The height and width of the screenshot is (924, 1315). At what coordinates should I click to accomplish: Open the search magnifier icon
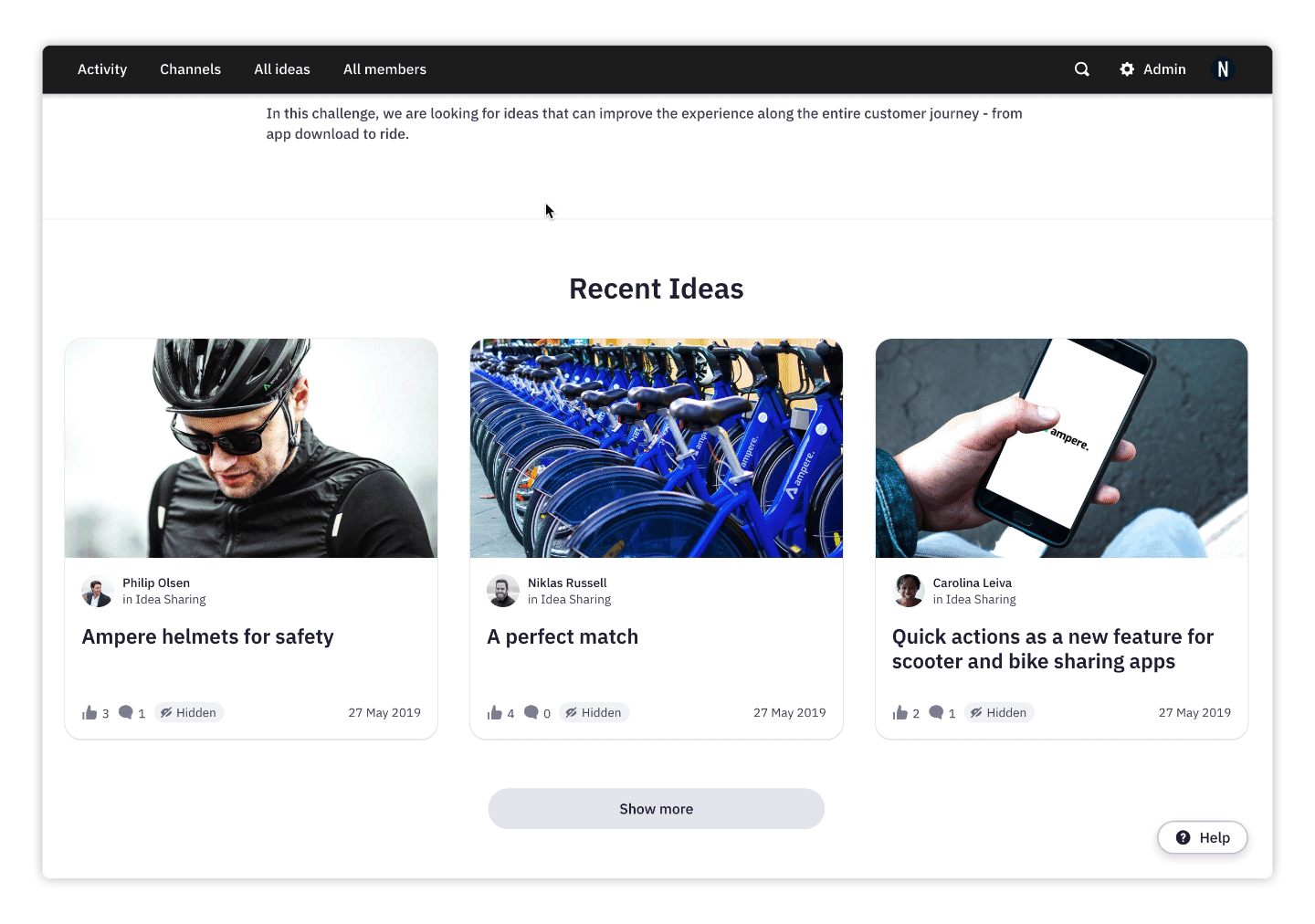click(1082, 69)
